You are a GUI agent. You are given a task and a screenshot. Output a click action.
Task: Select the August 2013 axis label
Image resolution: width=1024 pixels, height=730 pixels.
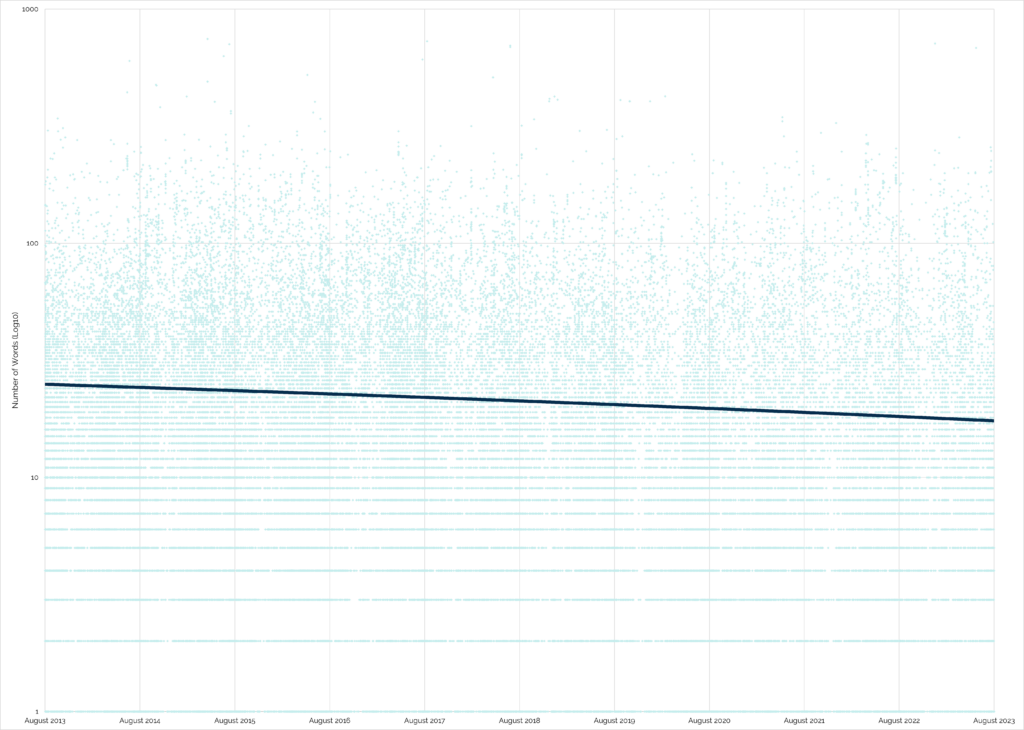[x=44, y=719]
